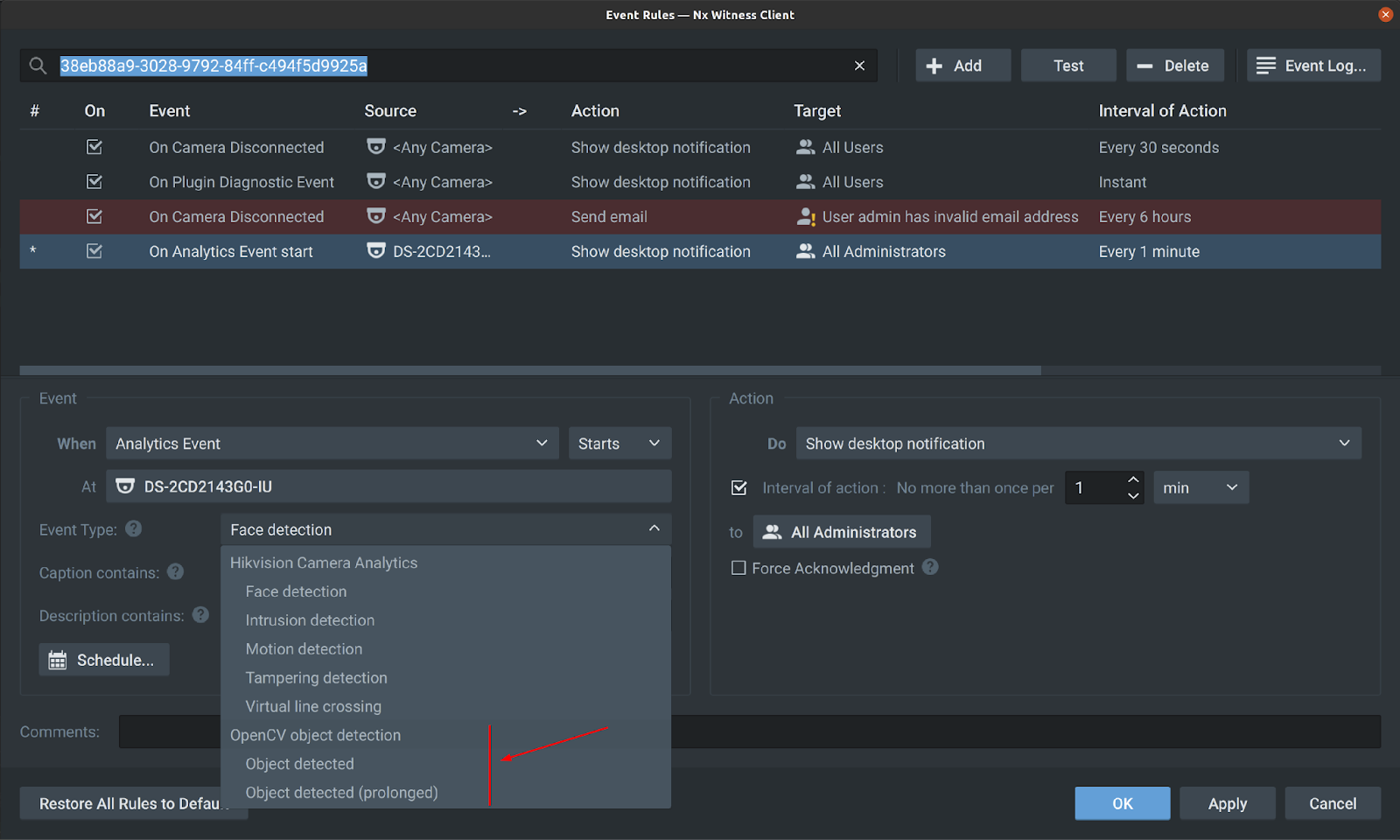1400x840 pixels.
Task: Click the Comments input field
Action: point(750,731)
